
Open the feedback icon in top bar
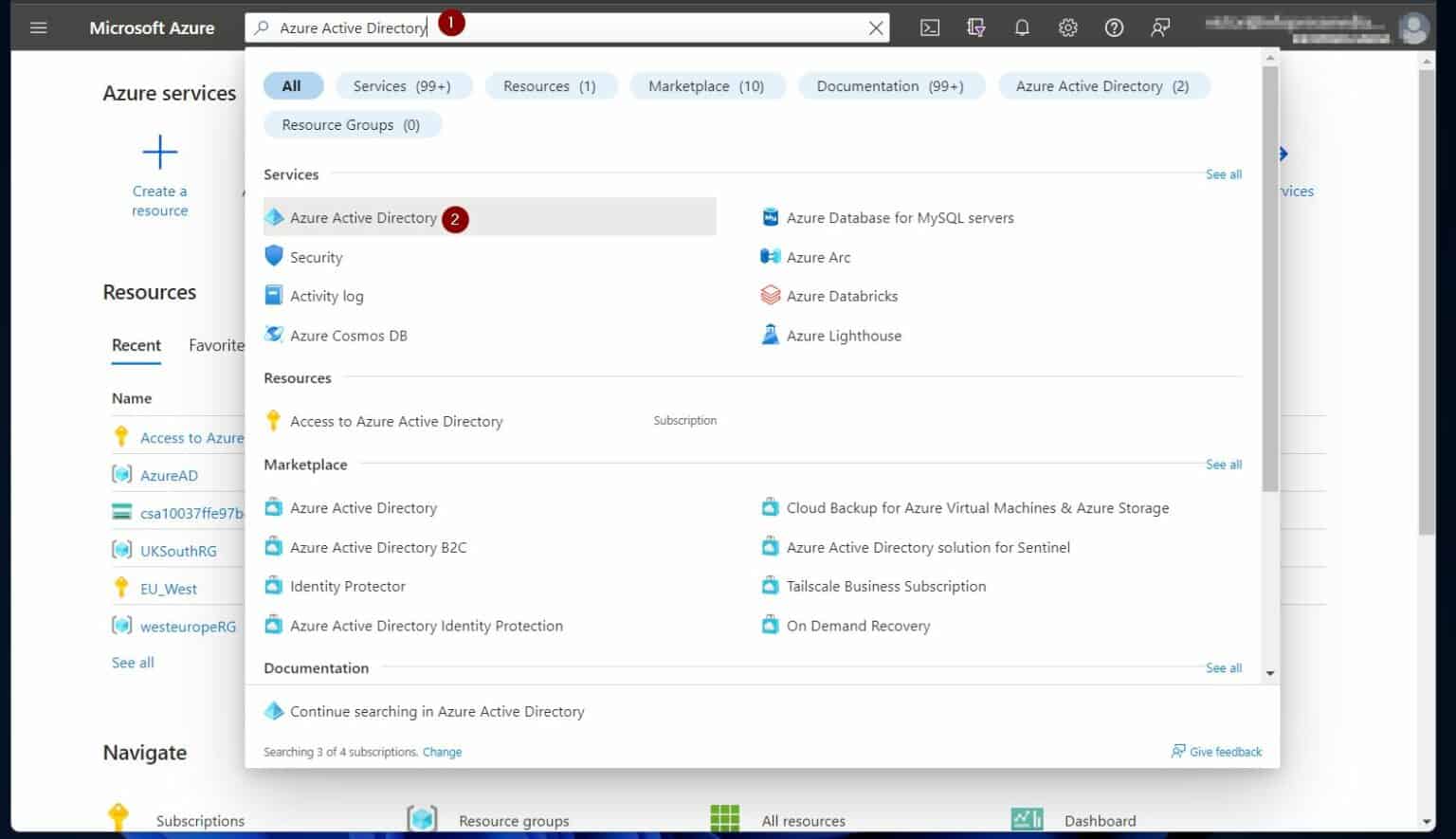click(1159, 27)
